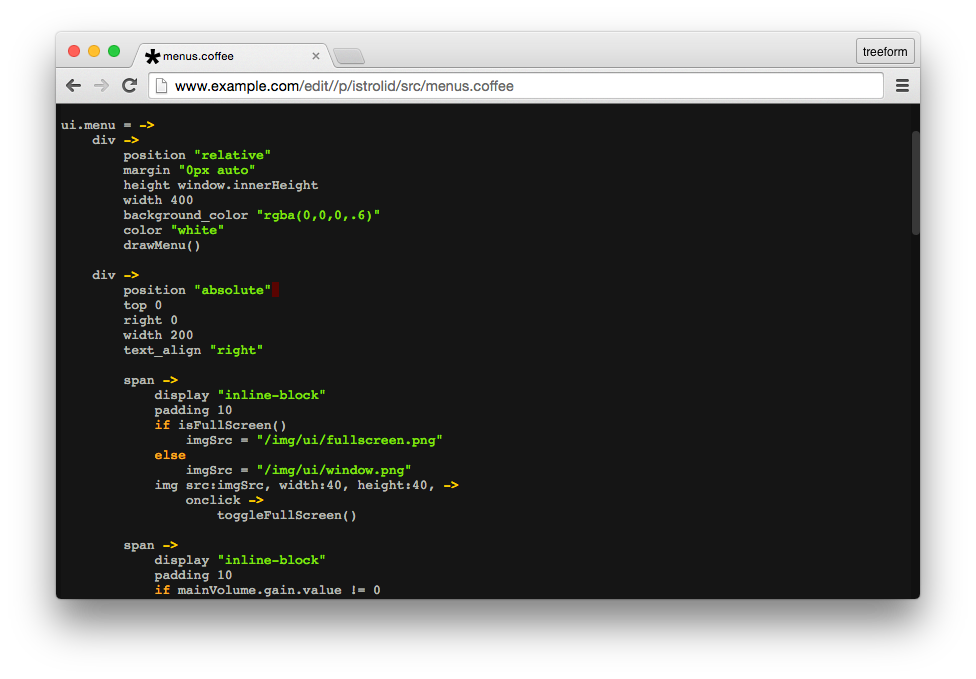Click the fullscreen.png image path link
This screenshot has height=679, width=976.
pyautogui.click(x=350, y=439)
